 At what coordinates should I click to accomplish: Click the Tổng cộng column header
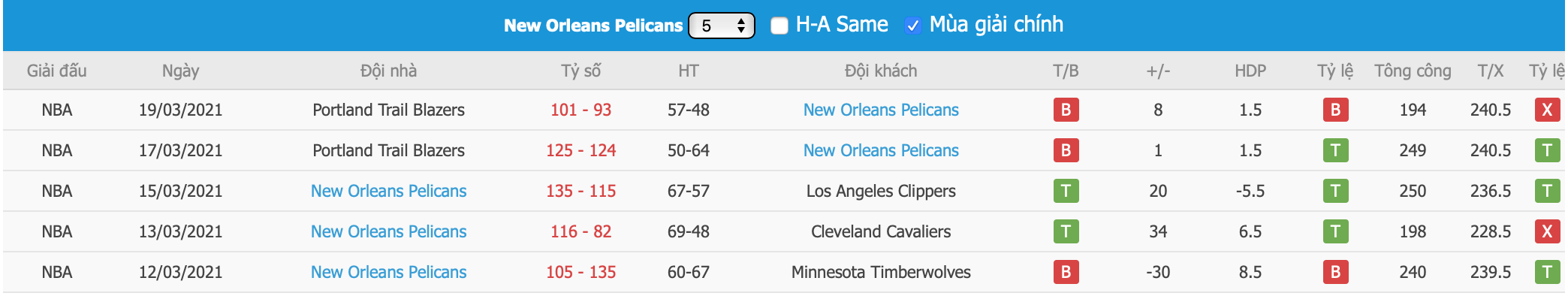tap(1413, 71)
